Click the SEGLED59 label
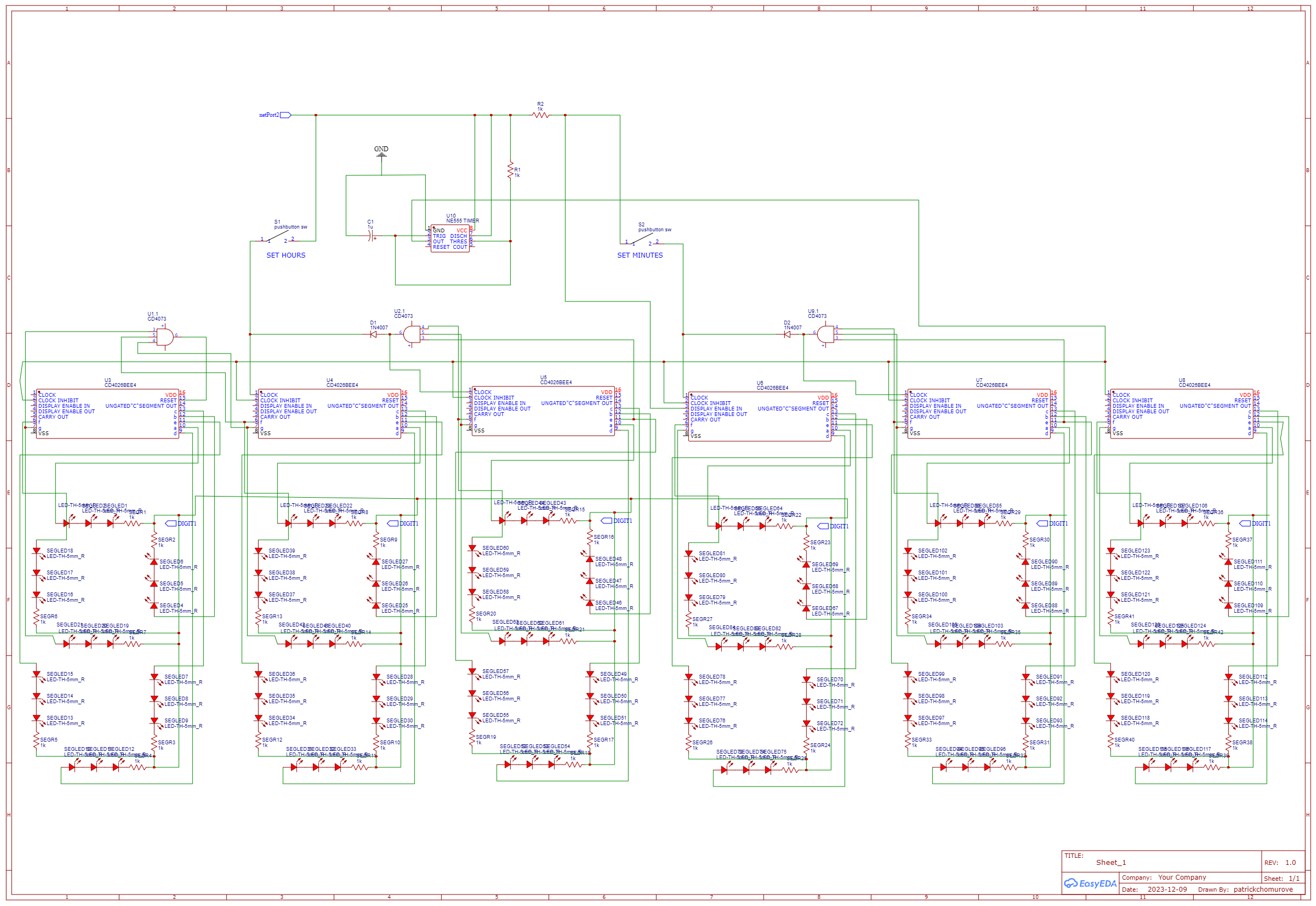The image size is (1316, 906). pos(495,570)
